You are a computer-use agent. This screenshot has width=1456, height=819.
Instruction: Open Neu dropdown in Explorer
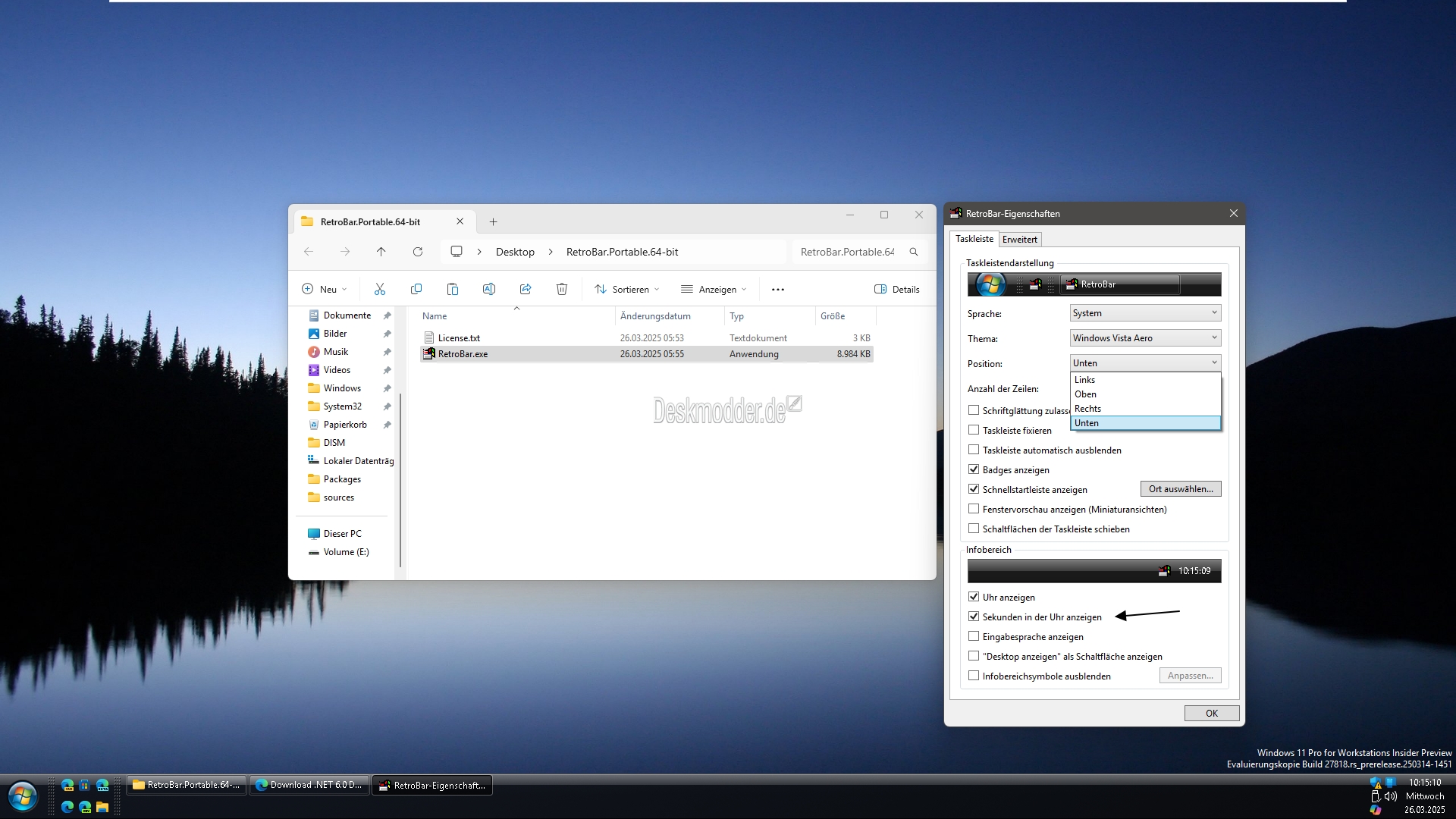(325, 289)
